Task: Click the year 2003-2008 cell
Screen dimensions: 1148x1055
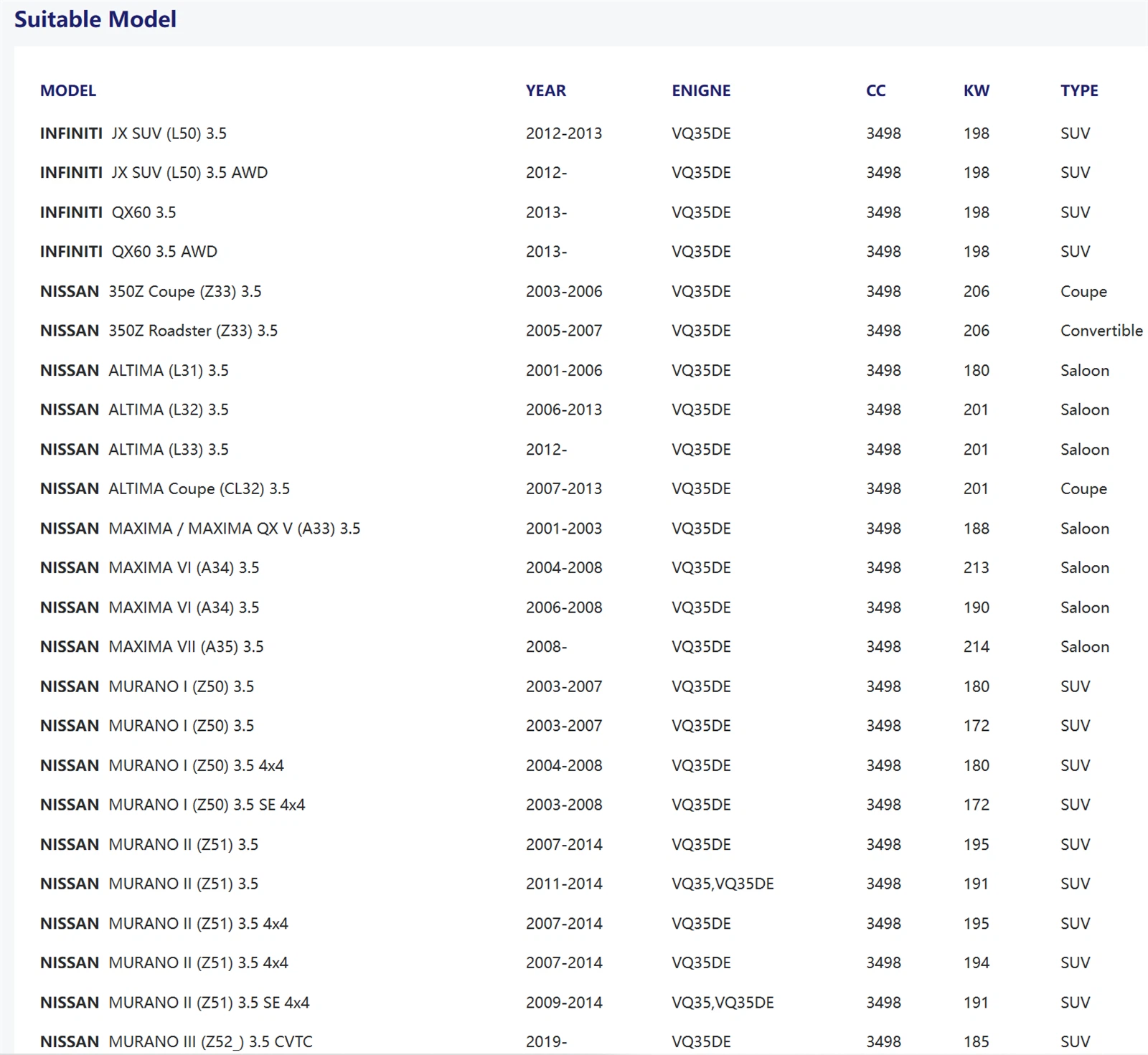Action: [x=564, y=805]
